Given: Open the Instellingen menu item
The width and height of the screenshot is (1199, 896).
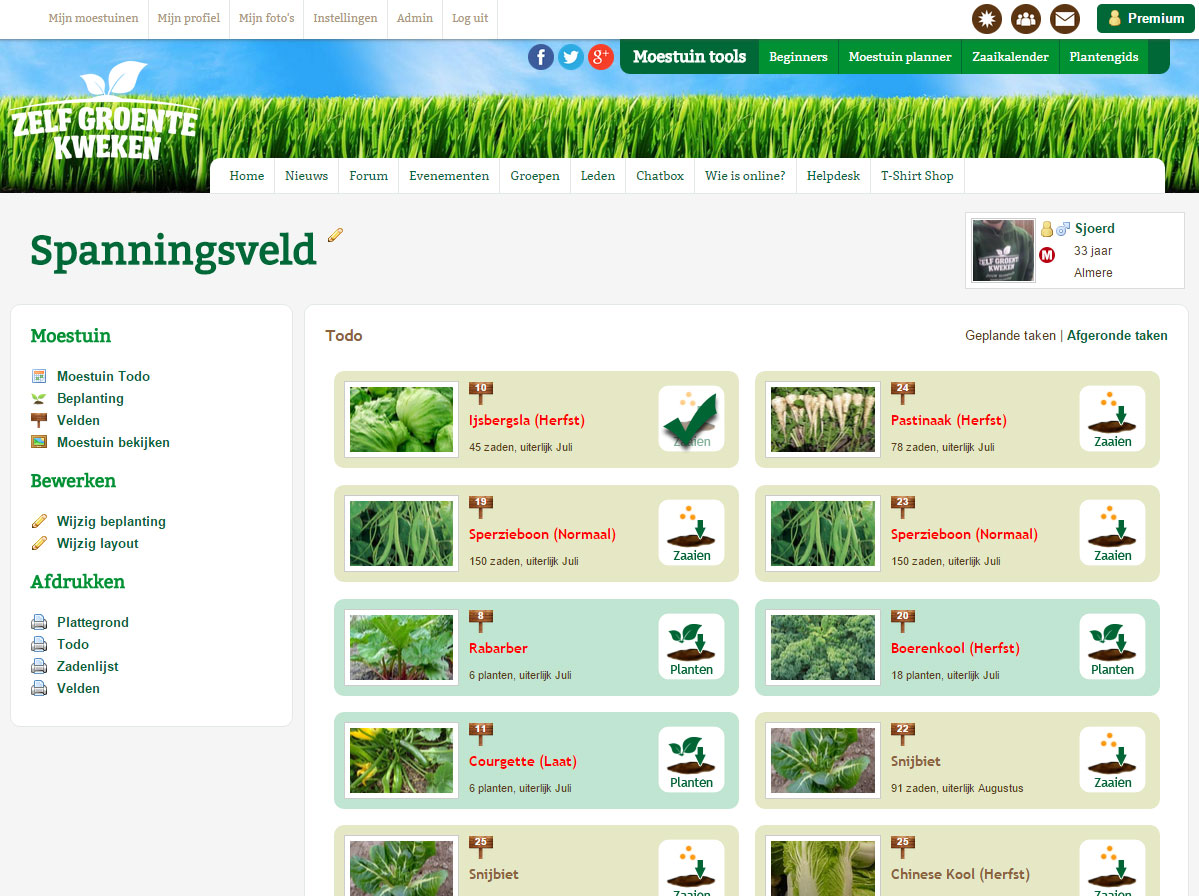Looking at the screenshot, I should (x=344, y=18).
